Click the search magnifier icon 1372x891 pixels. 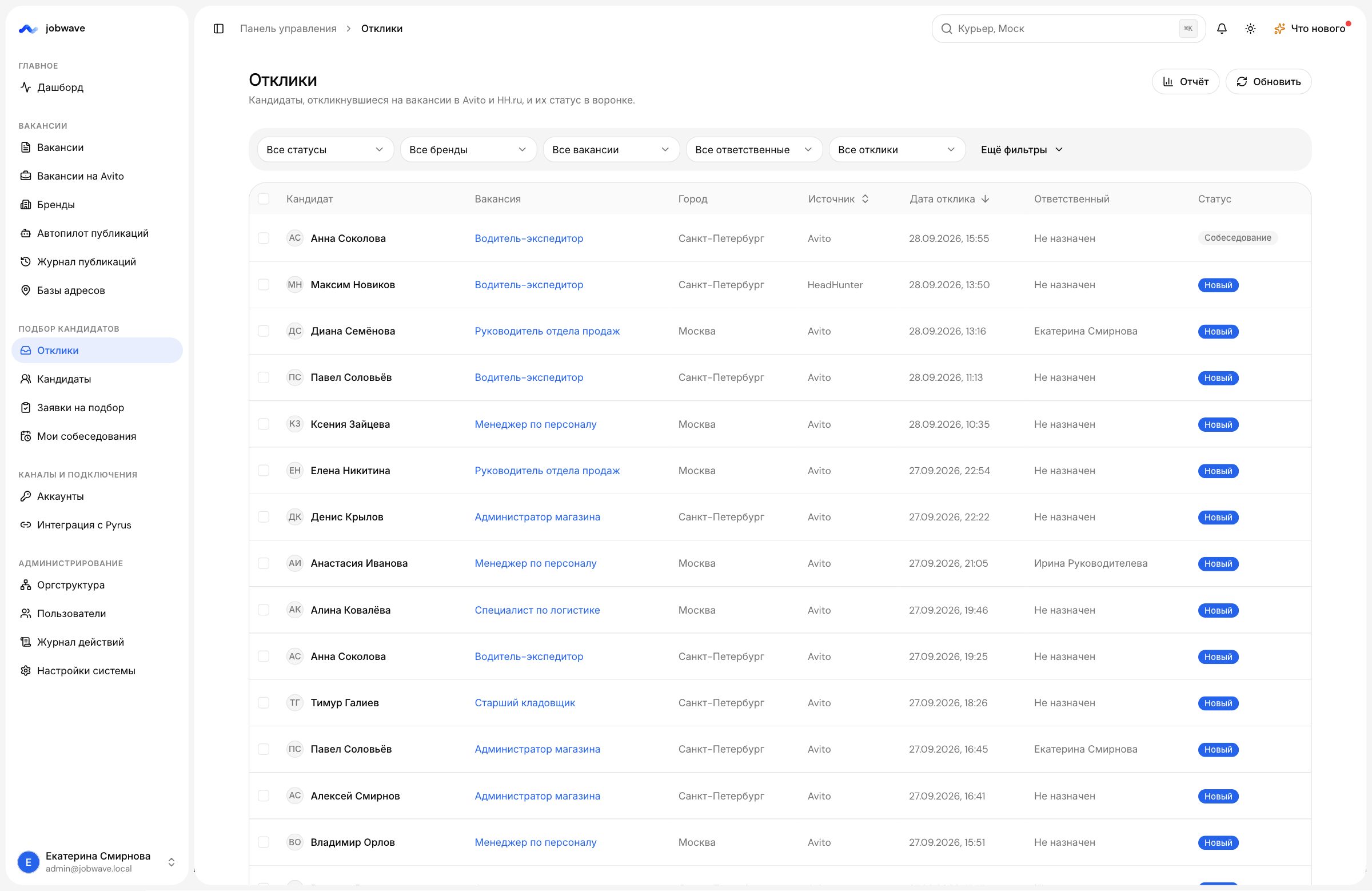tap(947, 28)
